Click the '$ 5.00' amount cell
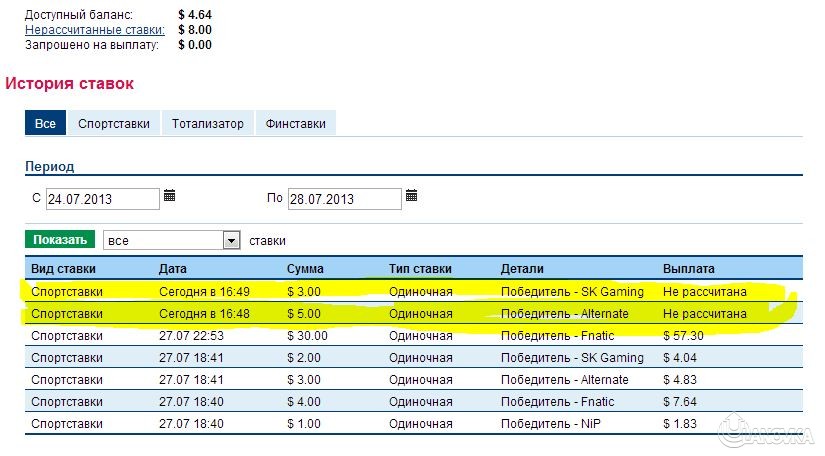Screen dimensions: 825x456 304,313
